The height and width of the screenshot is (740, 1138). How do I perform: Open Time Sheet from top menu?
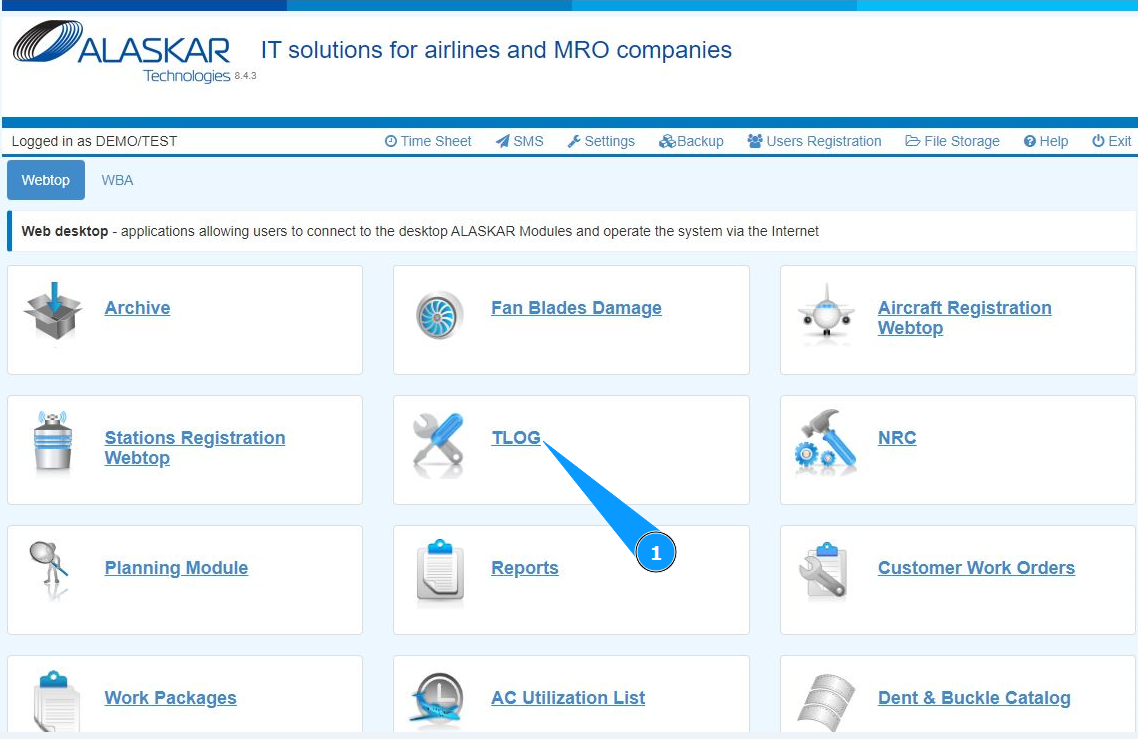pos(428,141)
